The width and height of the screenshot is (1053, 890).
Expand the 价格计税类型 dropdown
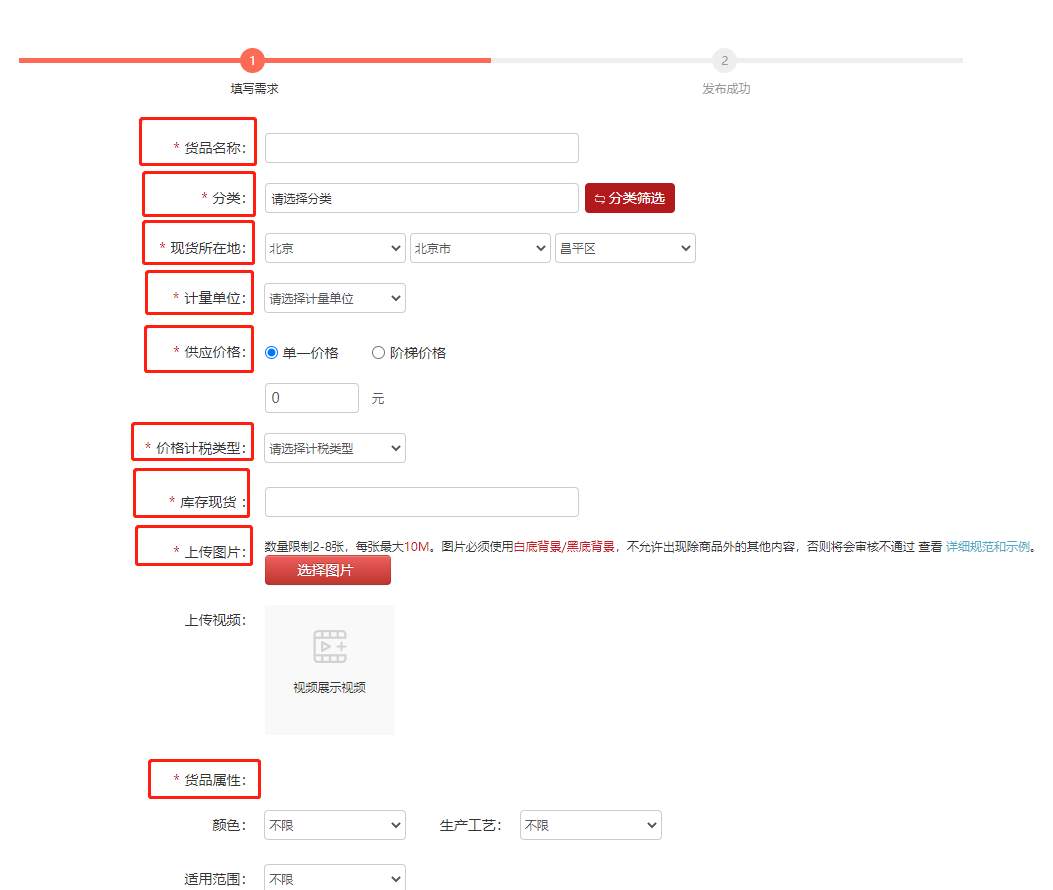coord(335,448)
